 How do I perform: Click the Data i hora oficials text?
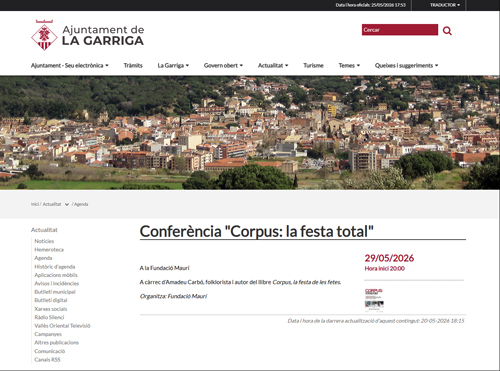coord(371,5)
